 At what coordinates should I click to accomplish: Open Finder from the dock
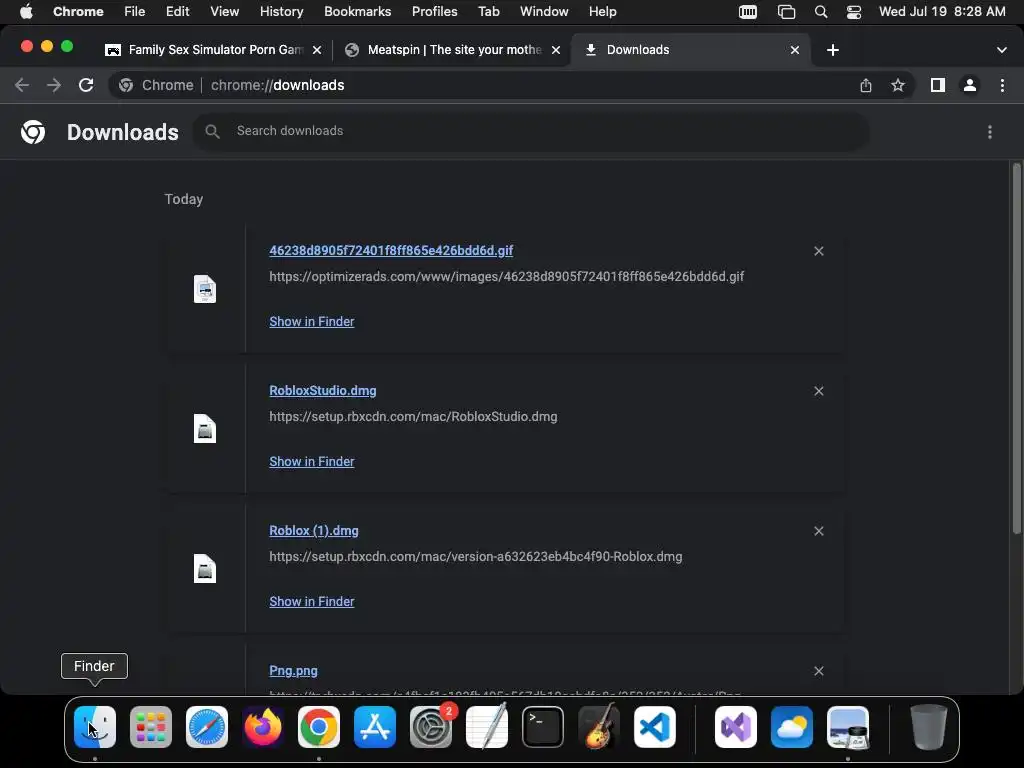coord(95,727)
